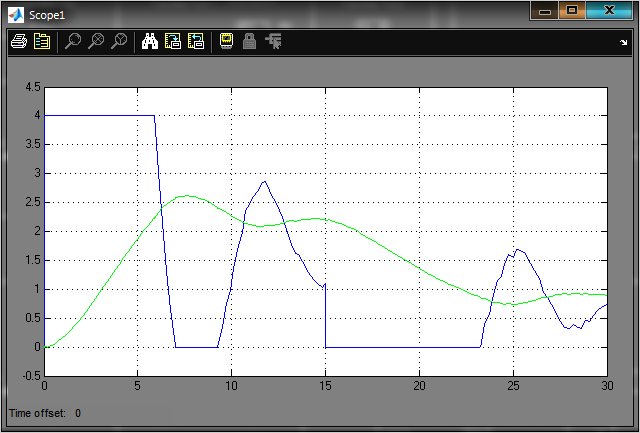Click the Print icon in the Scope toolbar
Viewport: 640px width, 433px height.
(19, 41)
